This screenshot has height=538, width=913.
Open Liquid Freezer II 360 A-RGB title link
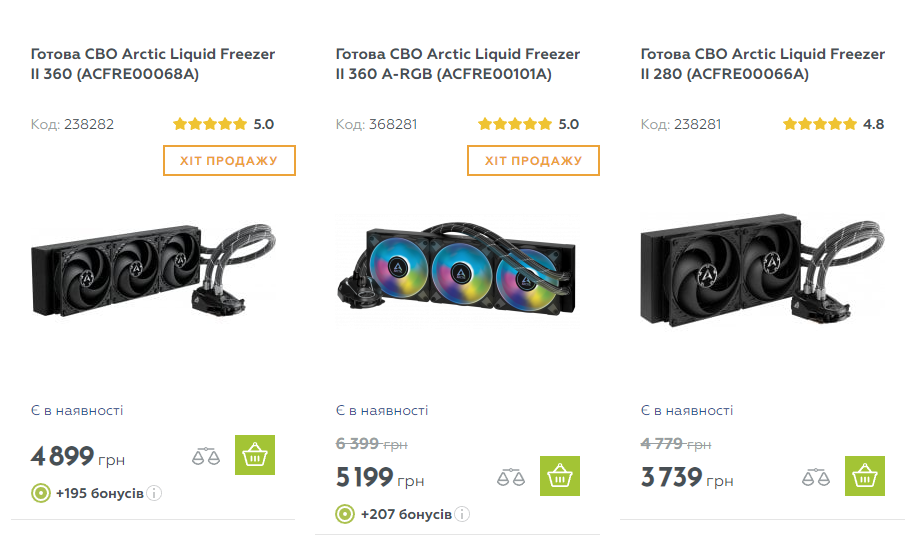458,64
